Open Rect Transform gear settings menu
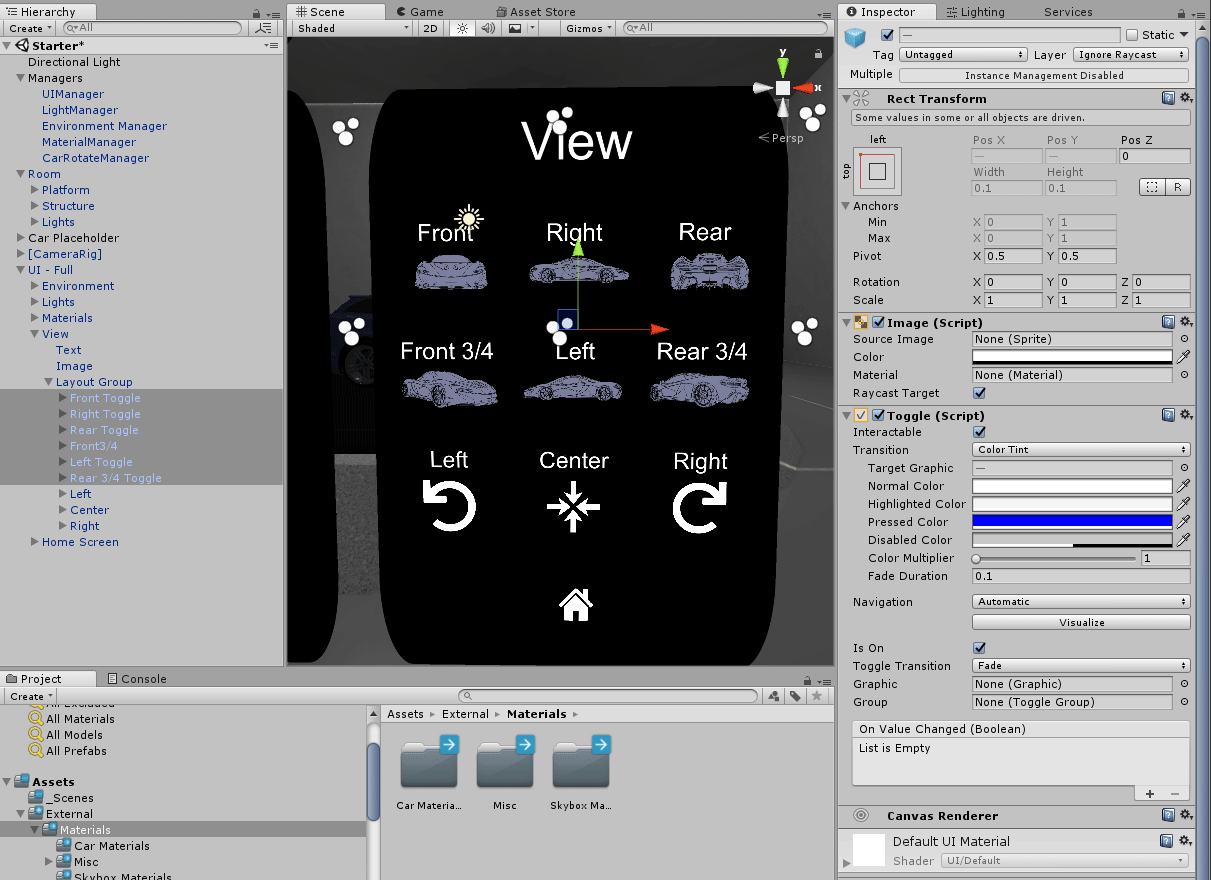1211x880 pixels. coord(1185,98)
